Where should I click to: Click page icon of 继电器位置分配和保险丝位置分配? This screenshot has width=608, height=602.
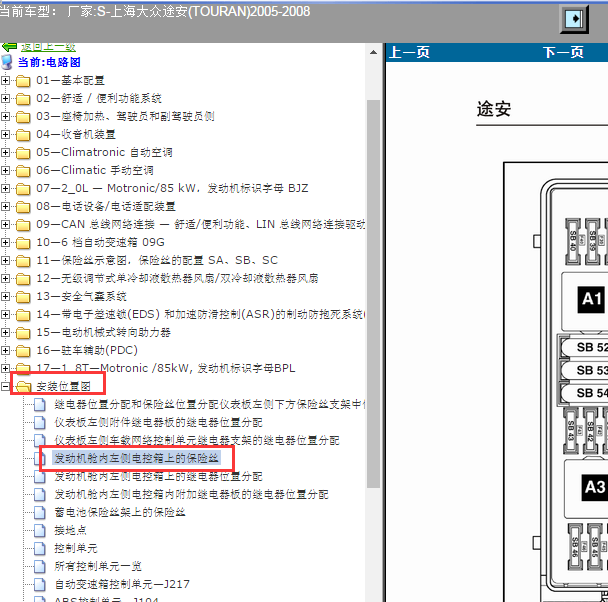point(40,404)
